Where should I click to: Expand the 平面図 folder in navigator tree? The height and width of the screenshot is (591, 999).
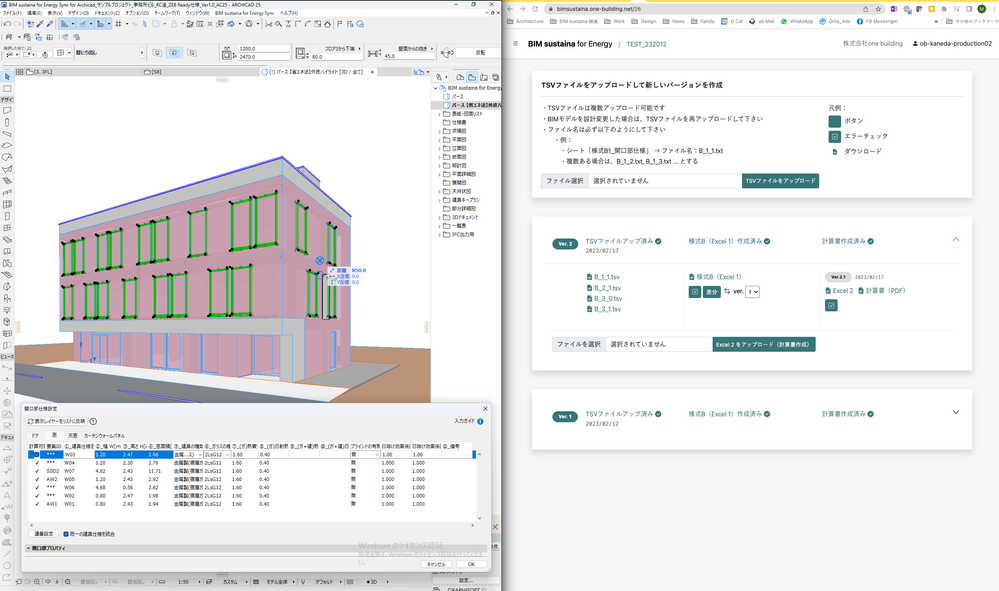point(439,139)
